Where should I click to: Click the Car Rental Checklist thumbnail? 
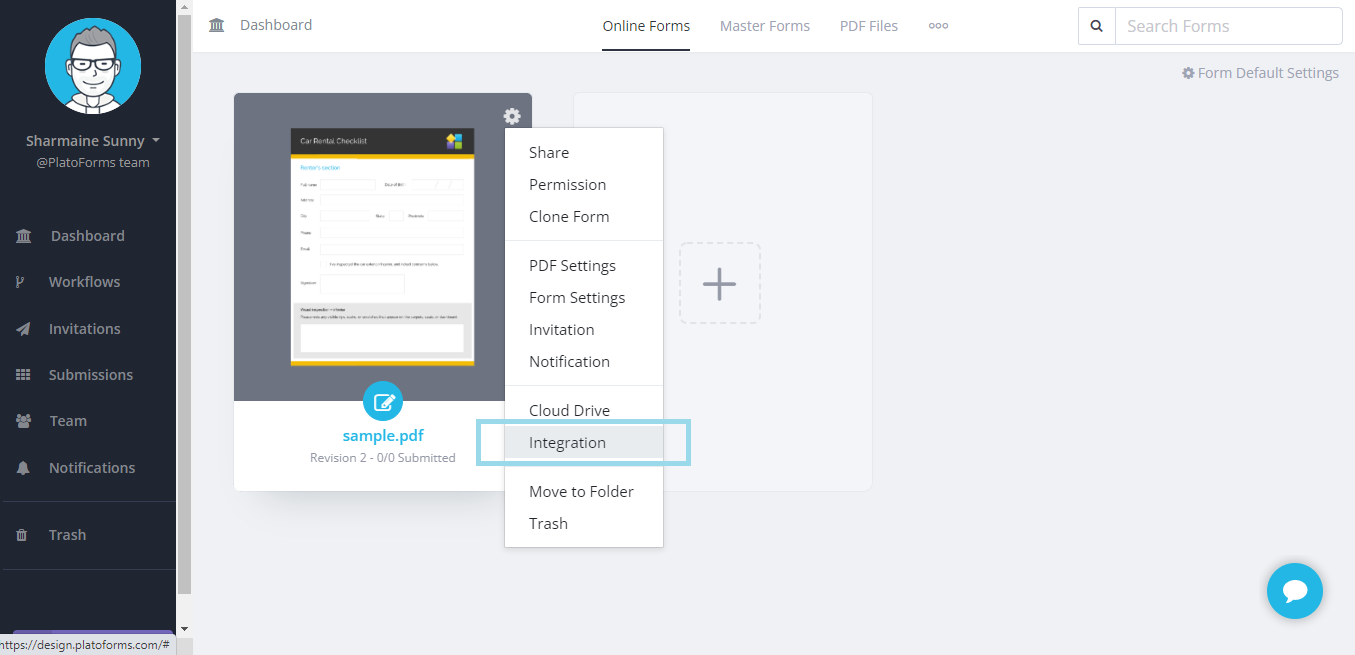tap(382, 246)
